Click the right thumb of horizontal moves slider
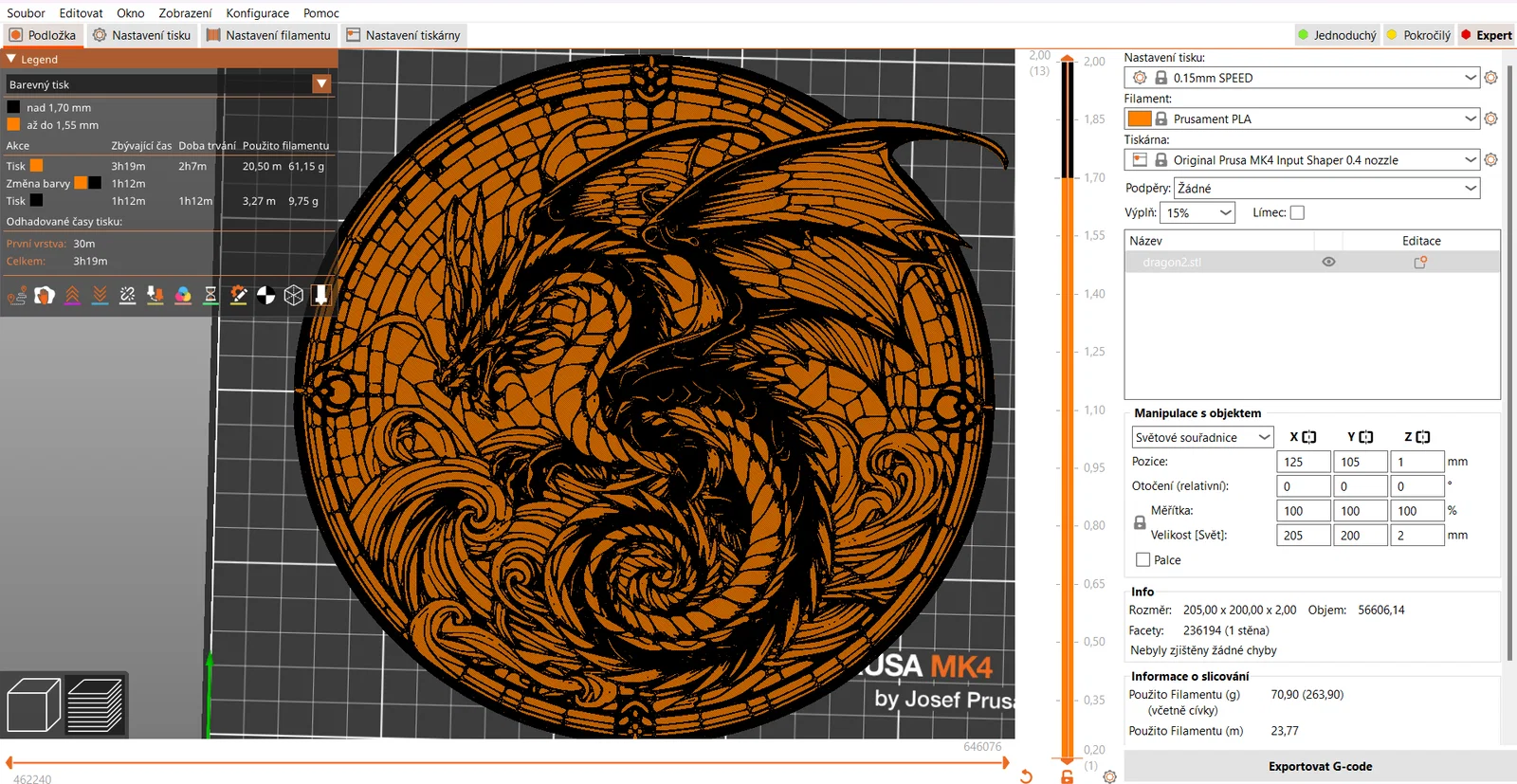 [1005, 762]
